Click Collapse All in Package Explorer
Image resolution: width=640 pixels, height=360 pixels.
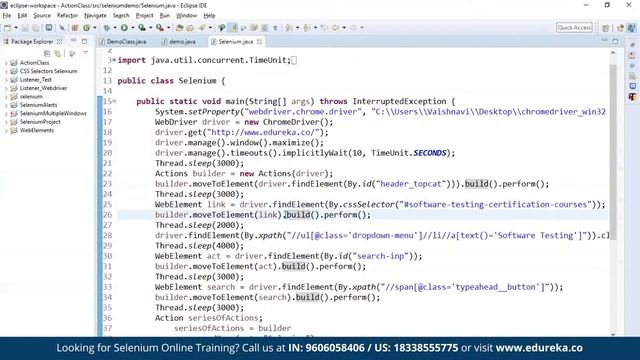pyautogui.click(x=47, y=53)
